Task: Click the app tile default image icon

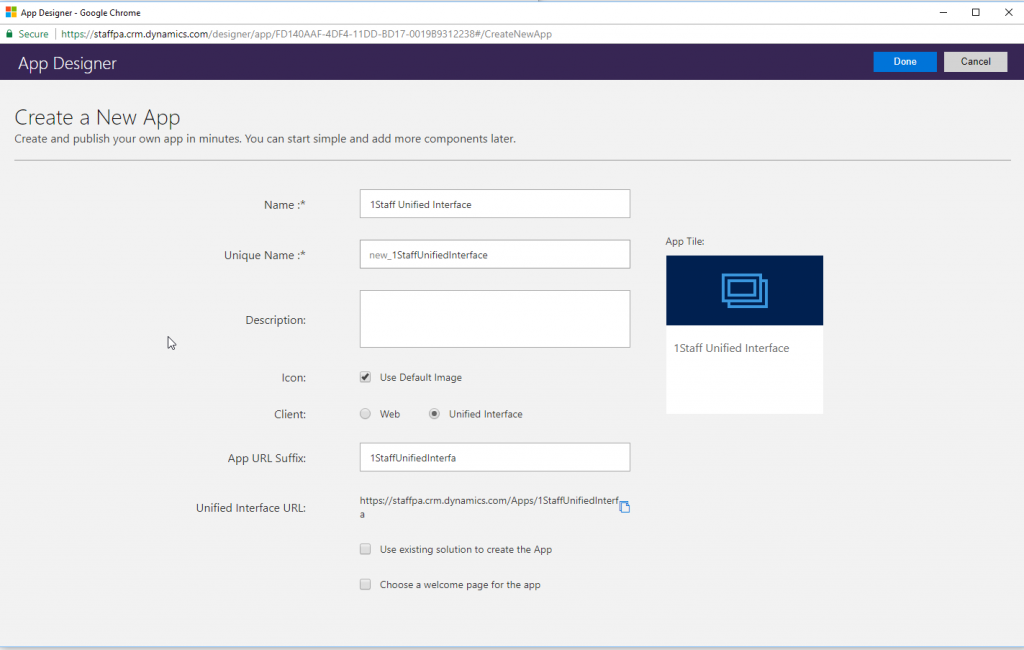Action: (x=744, y=290)
